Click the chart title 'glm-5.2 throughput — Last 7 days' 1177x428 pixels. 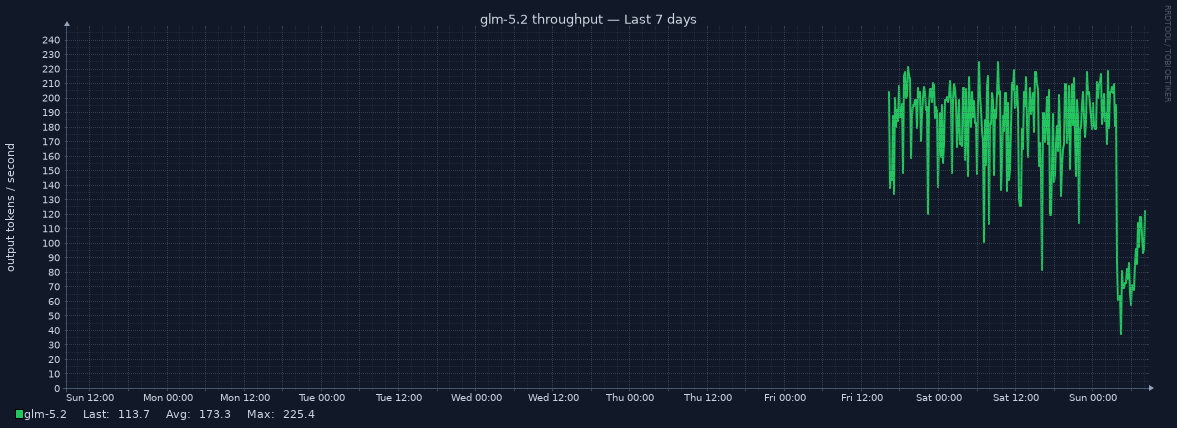pos(588,20)
